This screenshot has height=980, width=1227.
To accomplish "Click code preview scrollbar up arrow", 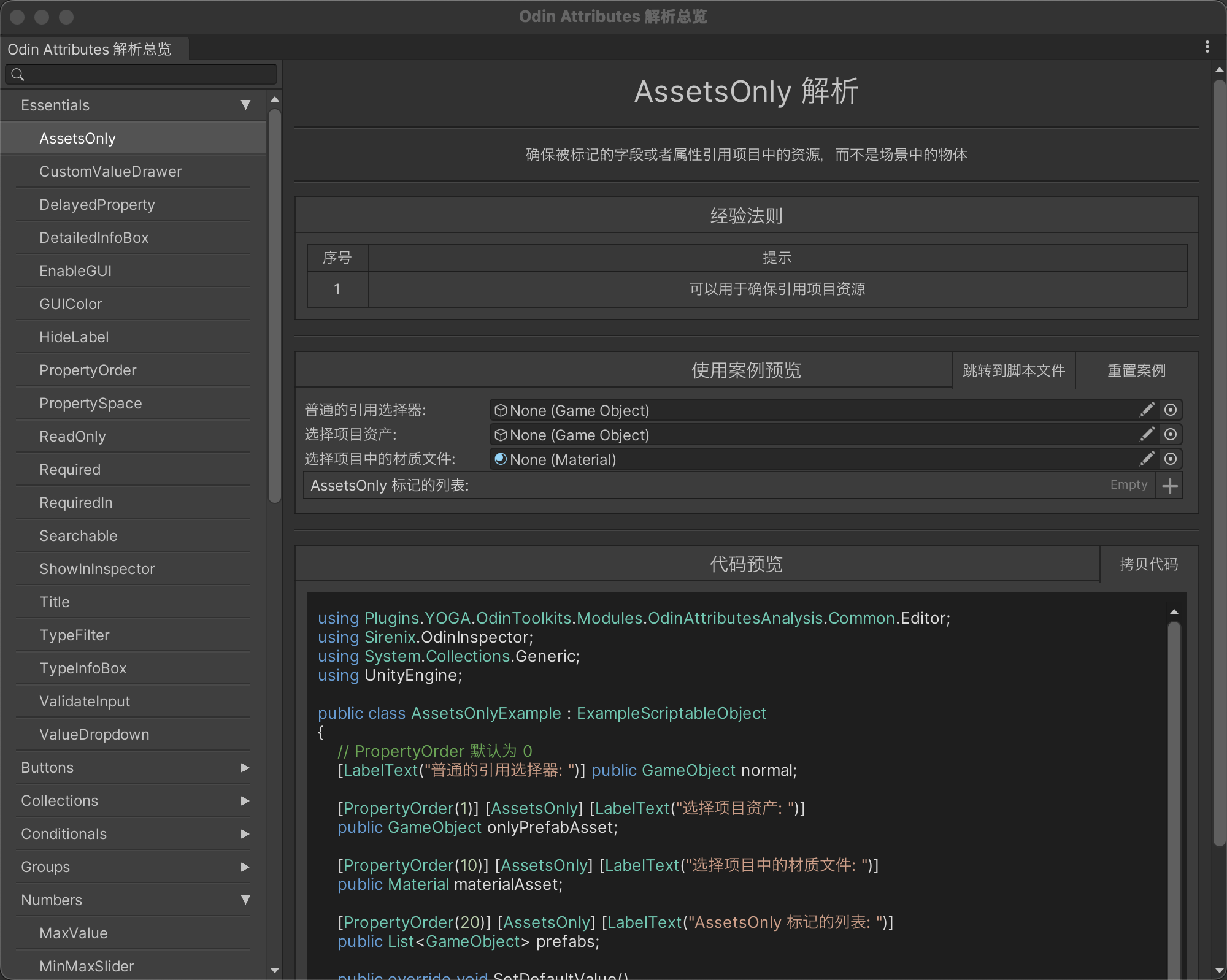I will pyautogui.click(x=1174, y=612).
